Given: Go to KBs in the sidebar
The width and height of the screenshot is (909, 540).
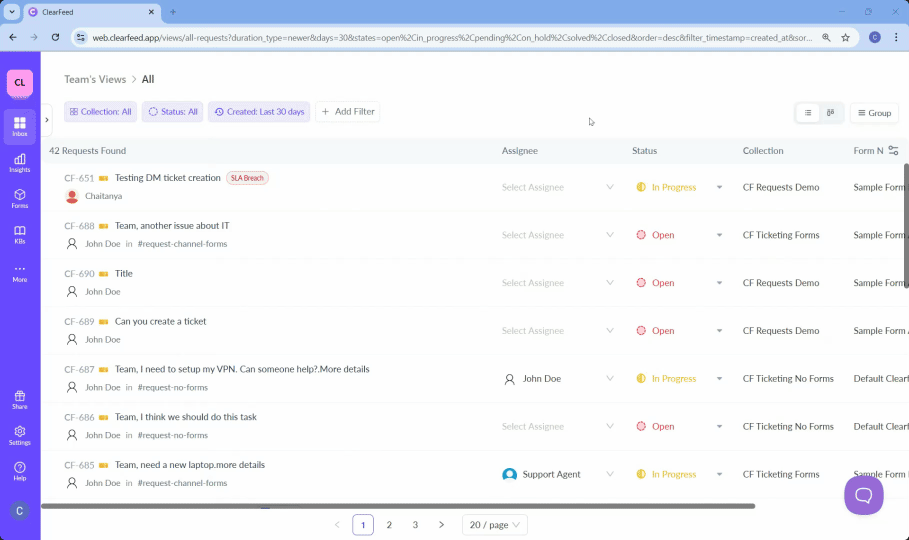Looking at the screenshot, I should click(x=20, y=234).
